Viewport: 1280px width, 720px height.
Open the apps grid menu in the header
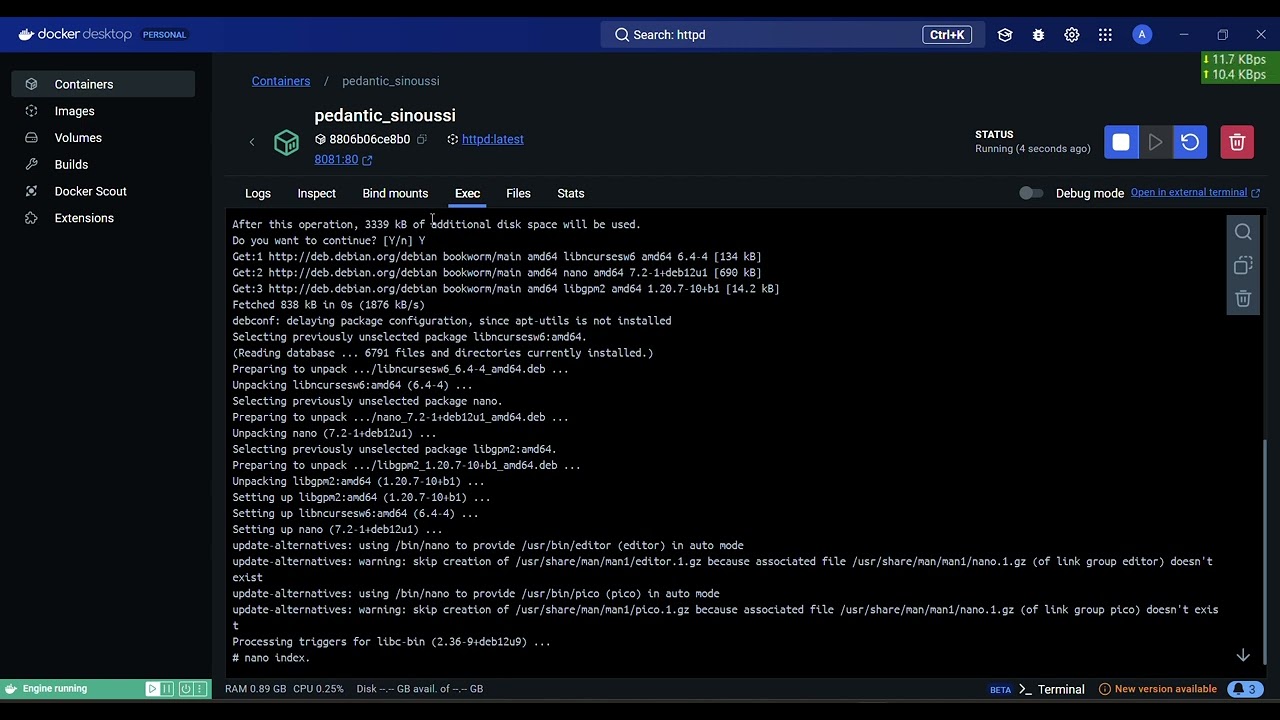pyautogui.click(x=1105, y=35)
